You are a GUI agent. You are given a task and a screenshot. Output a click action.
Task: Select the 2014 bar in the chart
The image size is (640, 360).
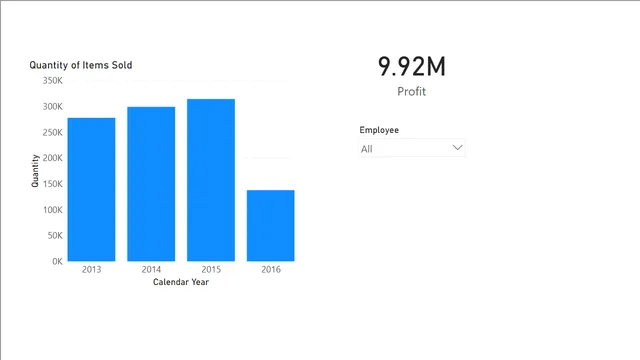(x=151, y=184)
